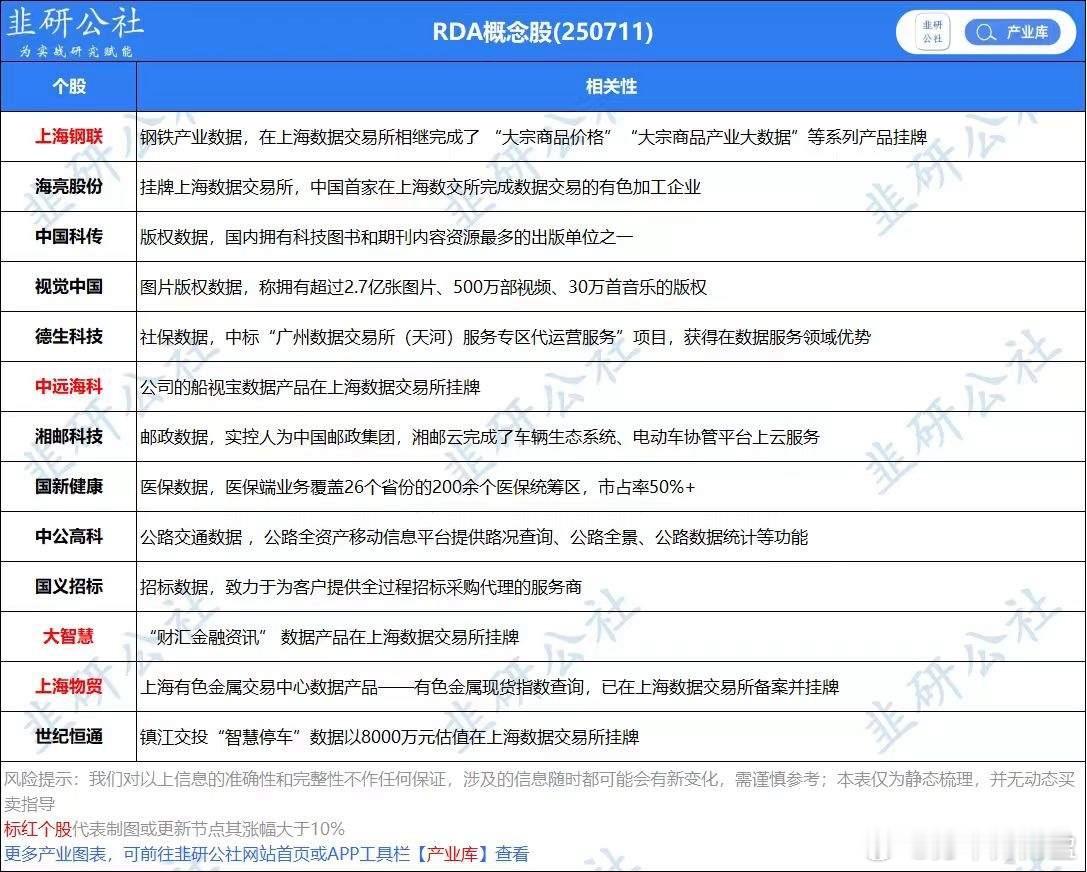Select stock 国新健康
This screenshot has height=872, width=1087.
(69, 487)
